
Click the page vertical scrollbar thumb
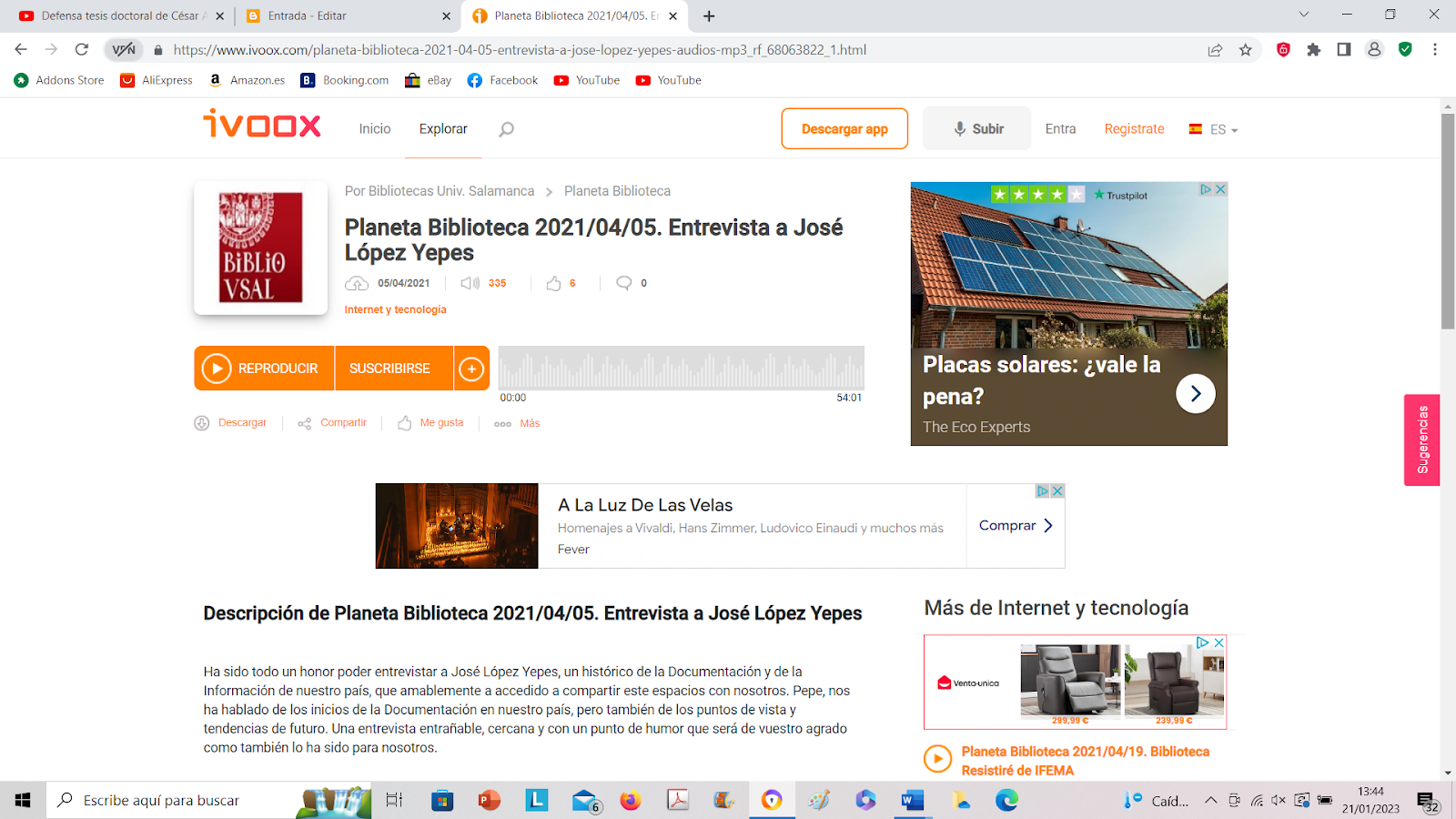[x=1448, y=221]
